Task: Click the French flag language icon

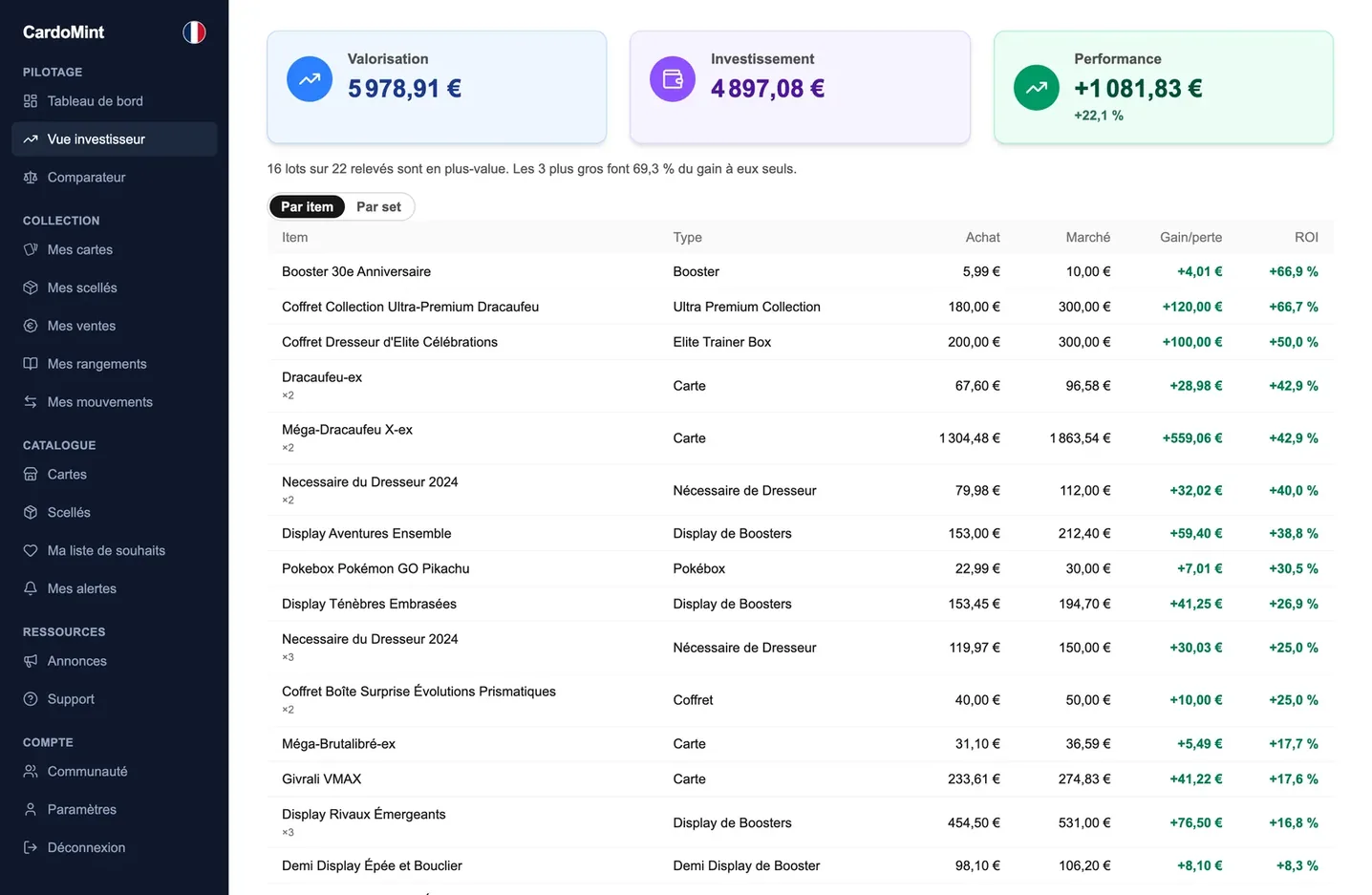Action: [x=194, y=32]
